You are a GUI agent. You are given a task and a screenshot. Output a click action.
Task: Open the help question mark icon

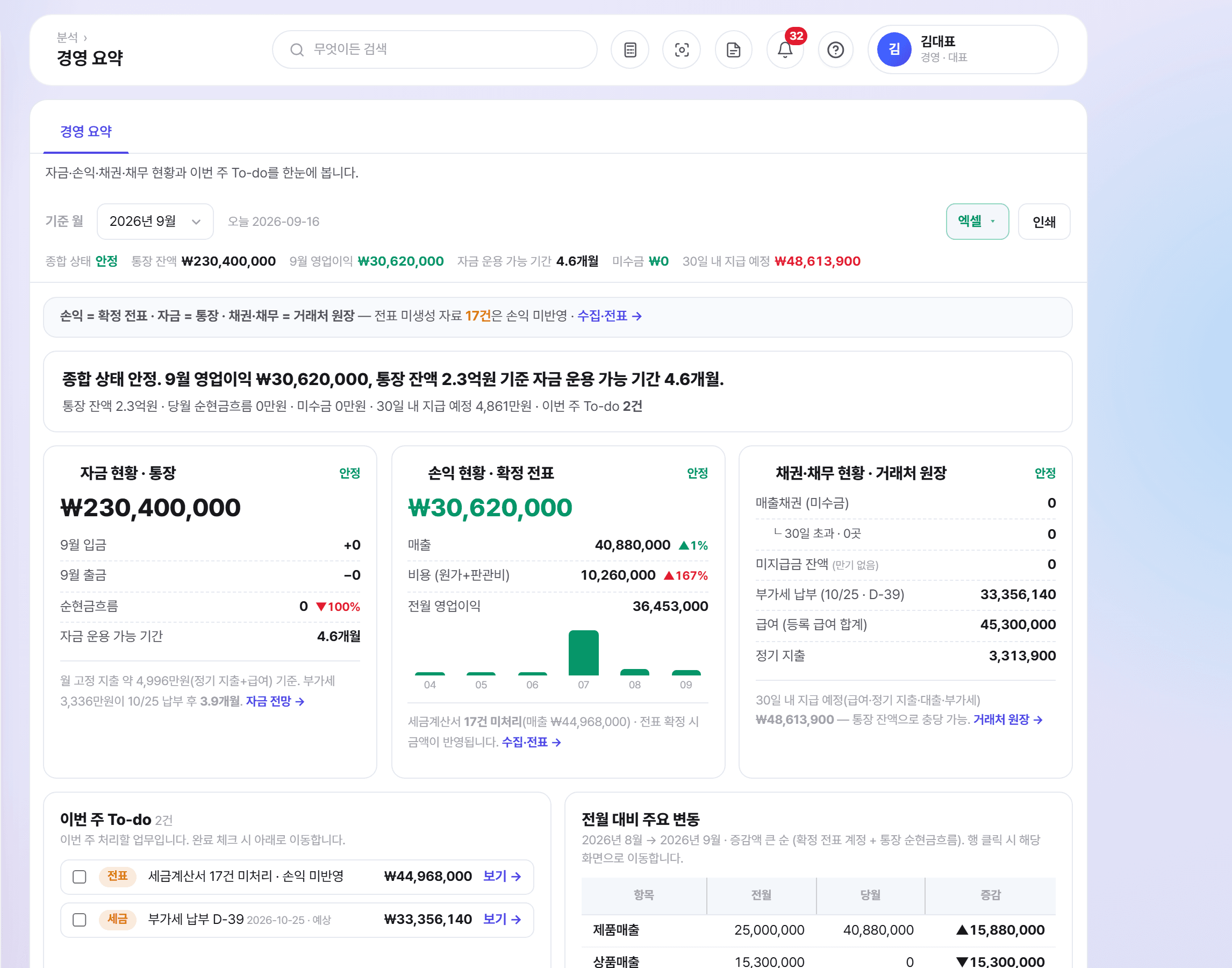tap(835, 50)
